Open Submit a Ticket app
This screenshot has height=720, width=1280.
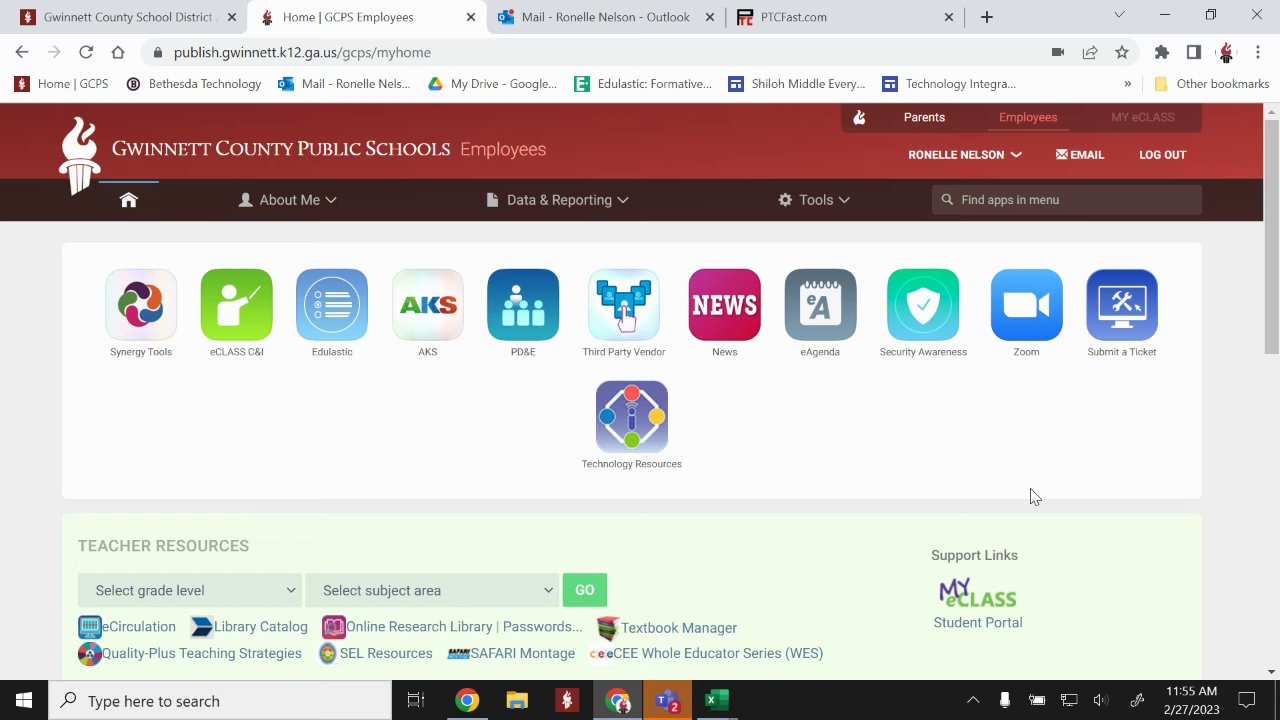point(1122,305)
